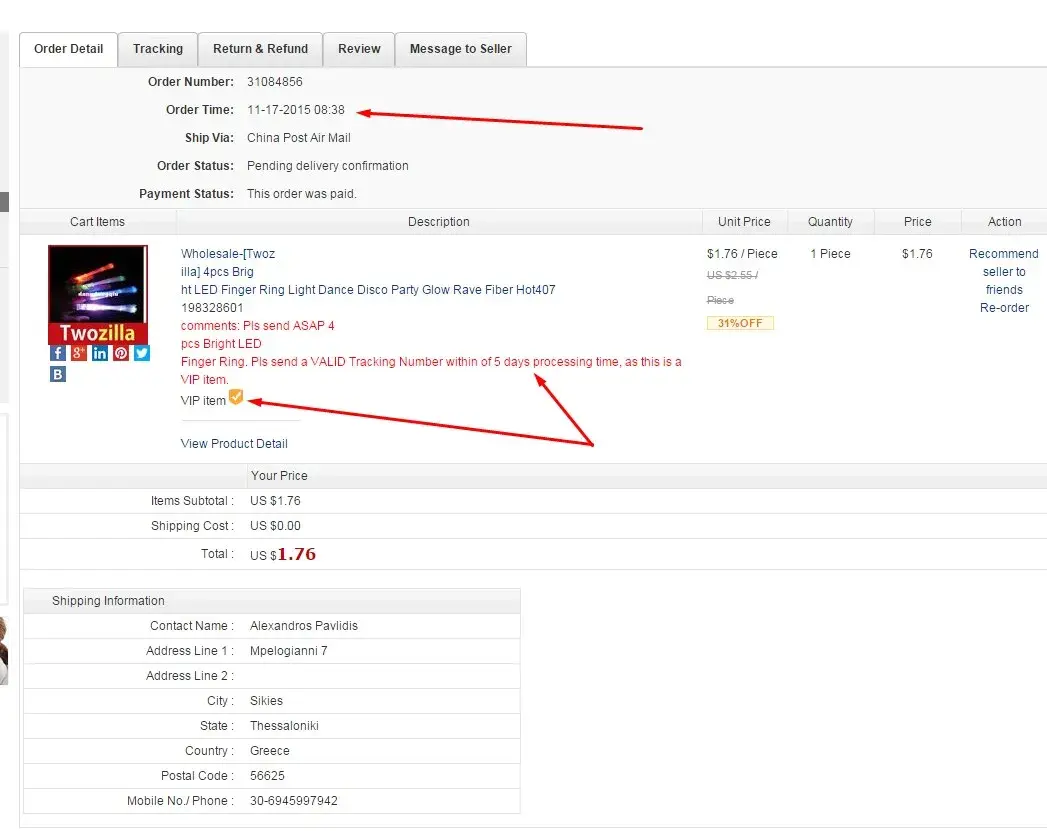The height and width of the screenshot is (831, 1047).
Task: Share item on Twitter
Action: click(142, 353)
